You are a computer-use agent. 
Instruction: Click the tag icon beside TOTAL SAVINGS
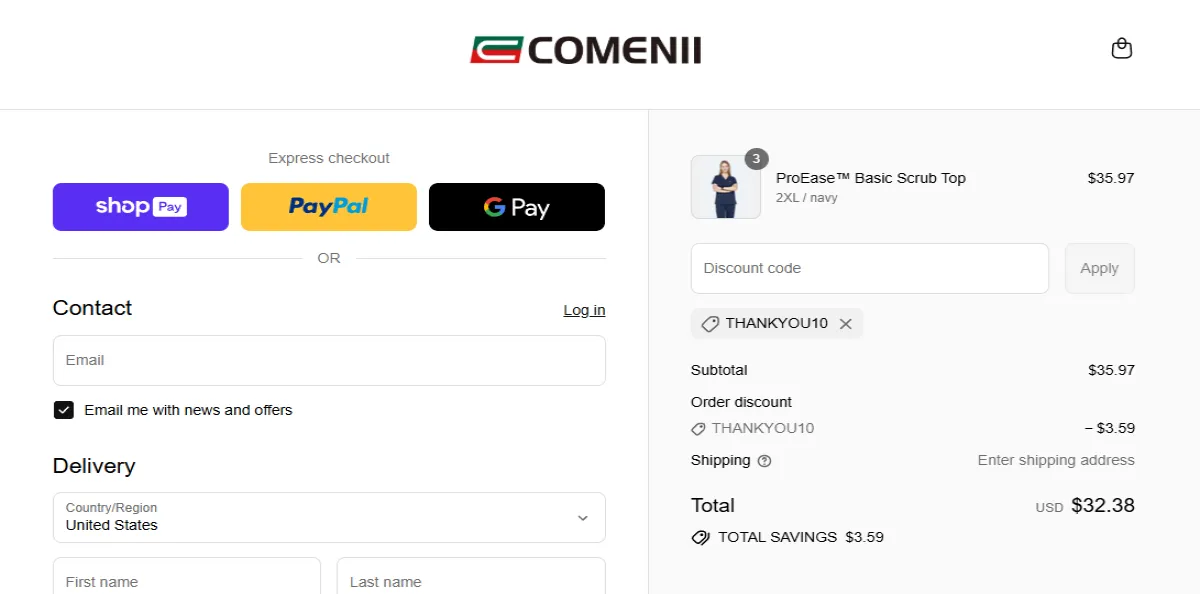click(700, 537)
